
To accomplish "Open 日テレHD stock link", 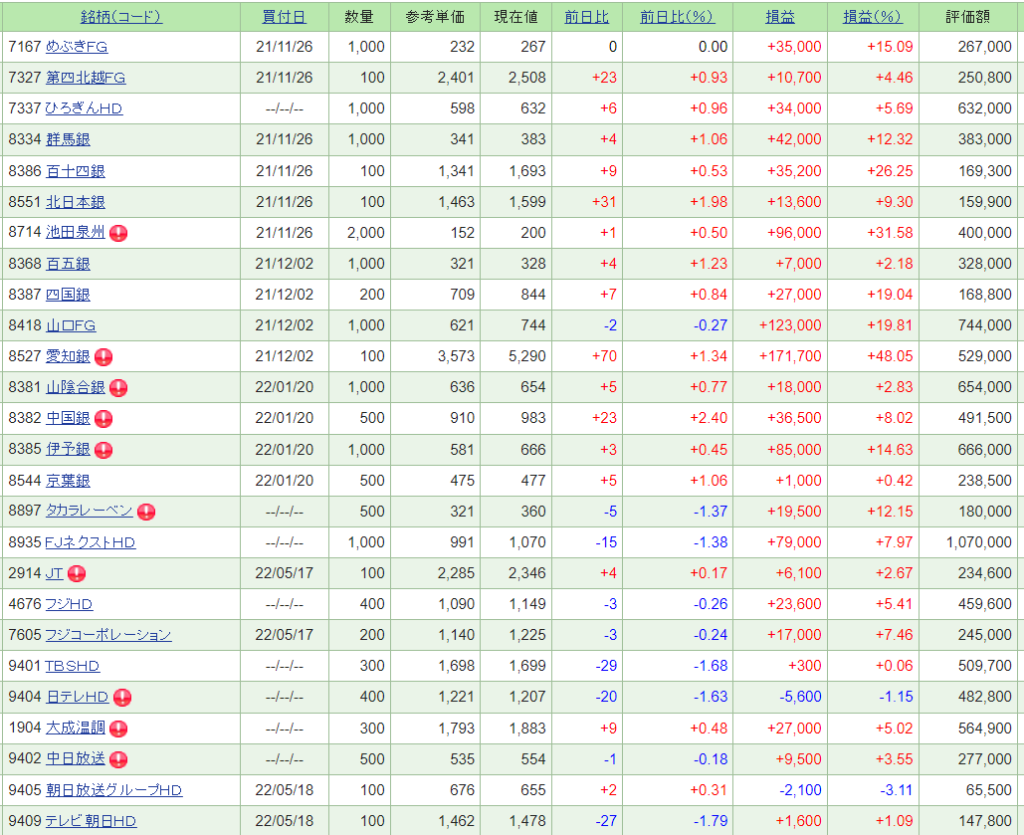I will 77,697.
